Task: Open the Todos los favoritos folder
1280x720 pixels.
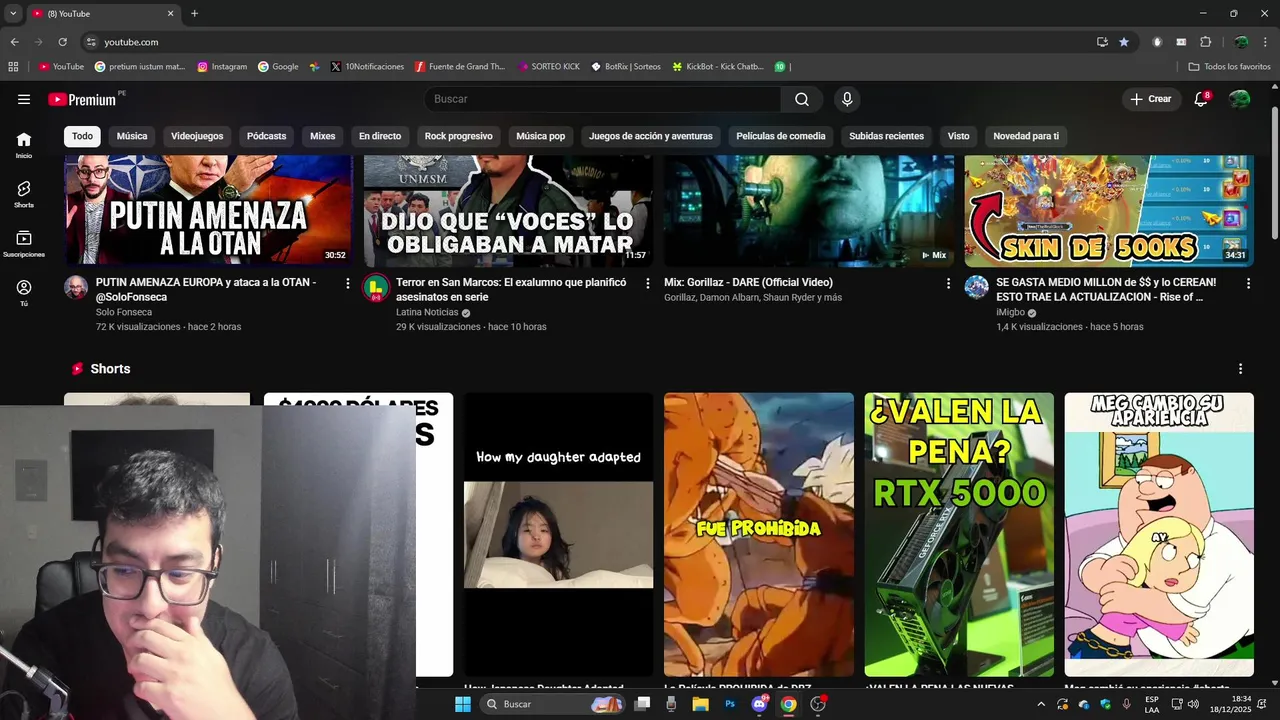Action: (x=1229, y=67)
